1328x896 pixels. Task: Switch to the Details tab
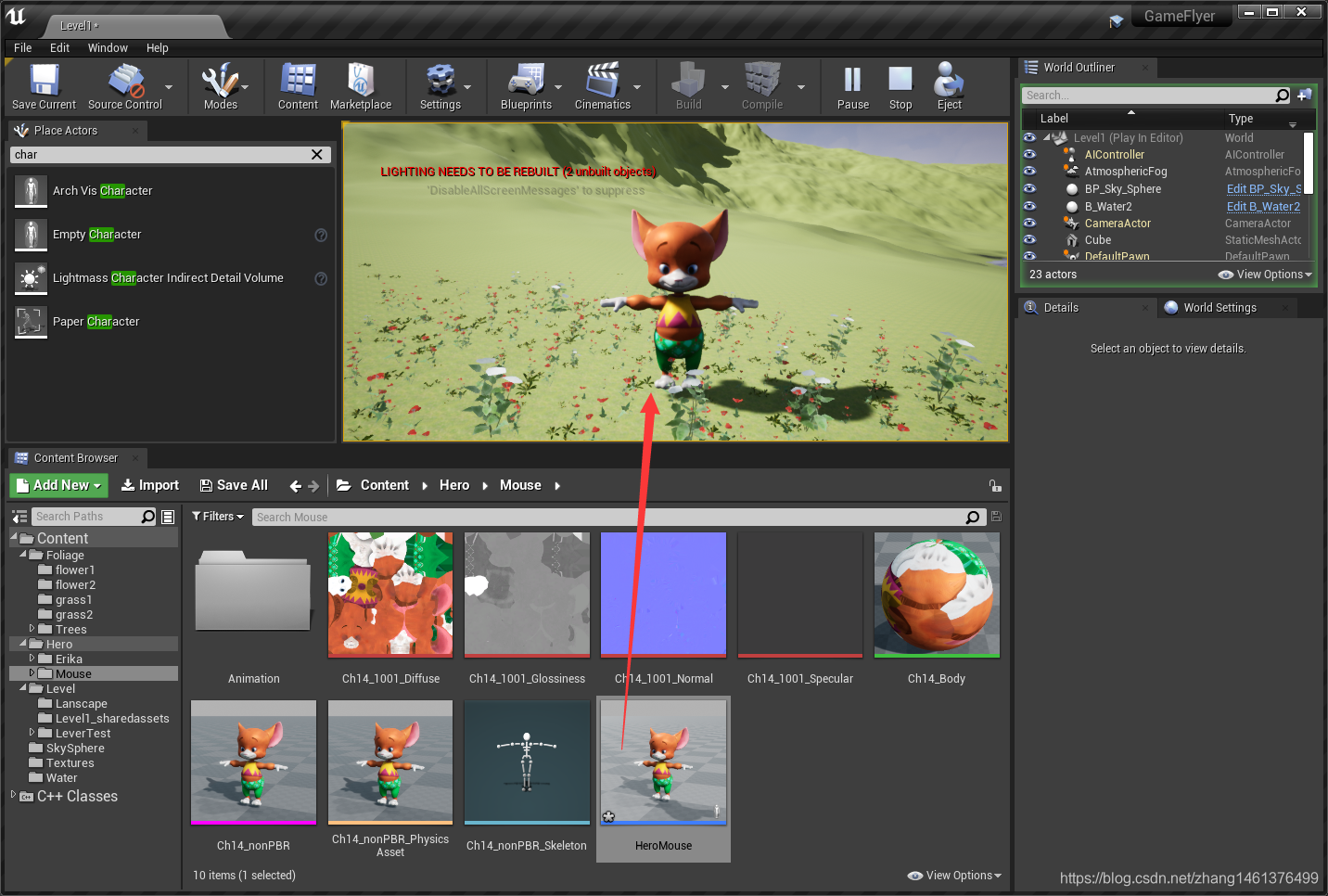click(1061, 308)
